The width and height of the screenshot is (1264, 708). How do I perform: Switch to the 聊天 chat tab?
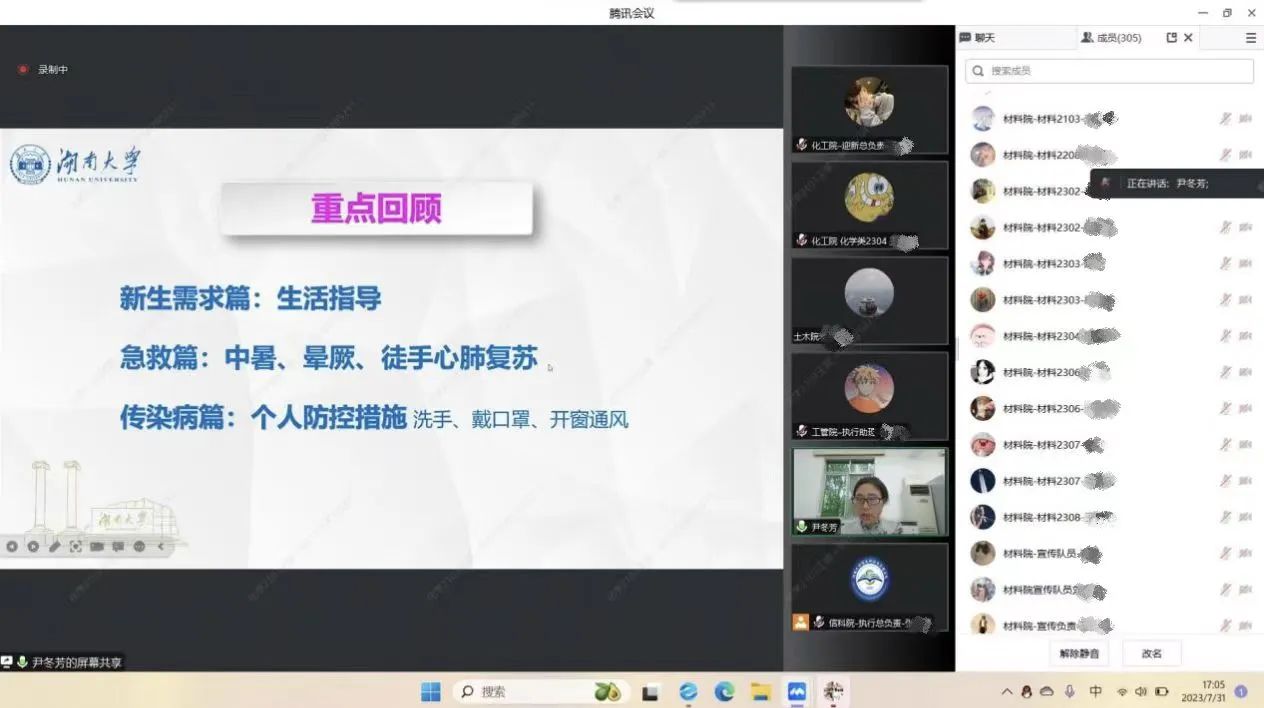coord(978,38)
